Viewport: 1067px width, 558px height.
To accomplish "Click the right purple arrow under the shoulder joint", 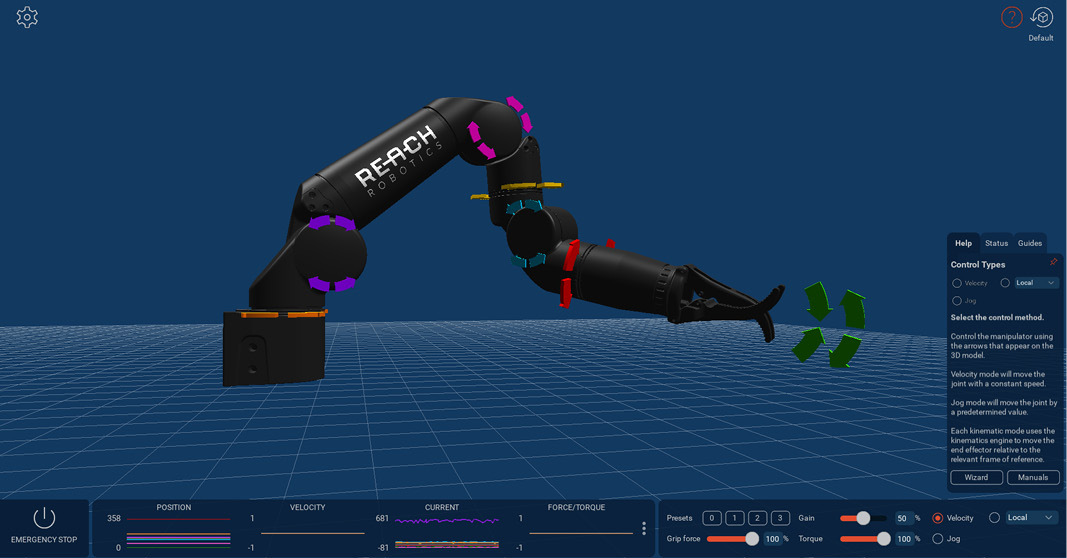I will point(345,283).
